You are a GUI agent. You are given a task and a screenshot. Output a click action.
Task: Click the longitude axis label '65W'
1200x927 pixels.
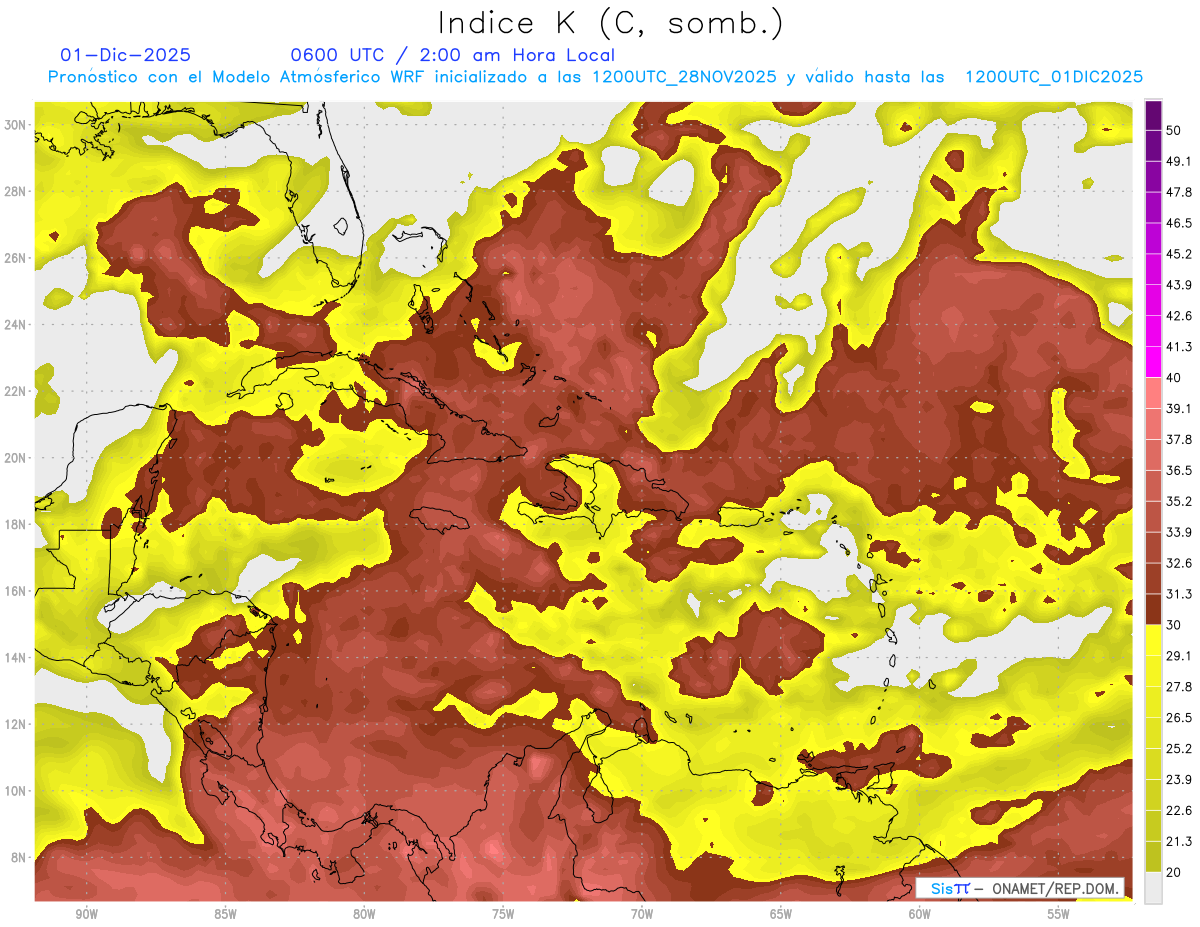click(x=781, y=914)
